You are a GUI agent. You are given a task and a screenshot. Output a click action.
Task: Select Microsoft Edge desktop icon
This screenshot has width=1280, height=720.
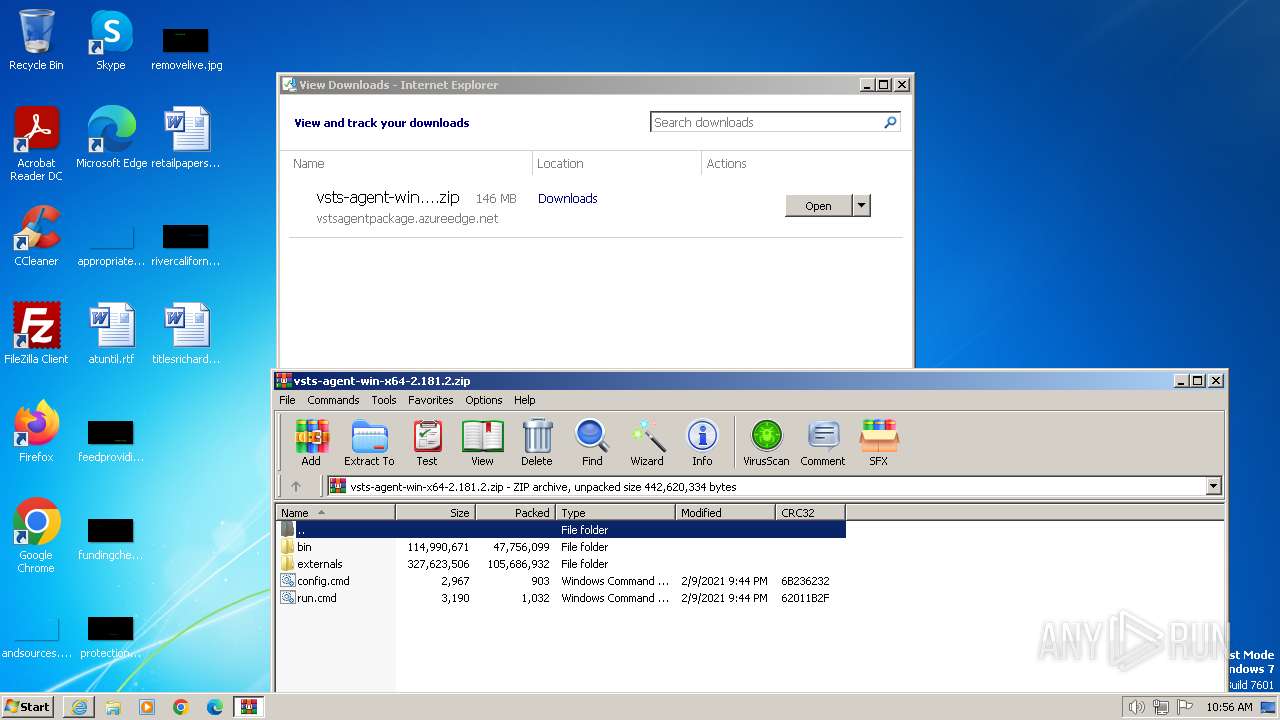pyautogui.click(x=111, y=138)
